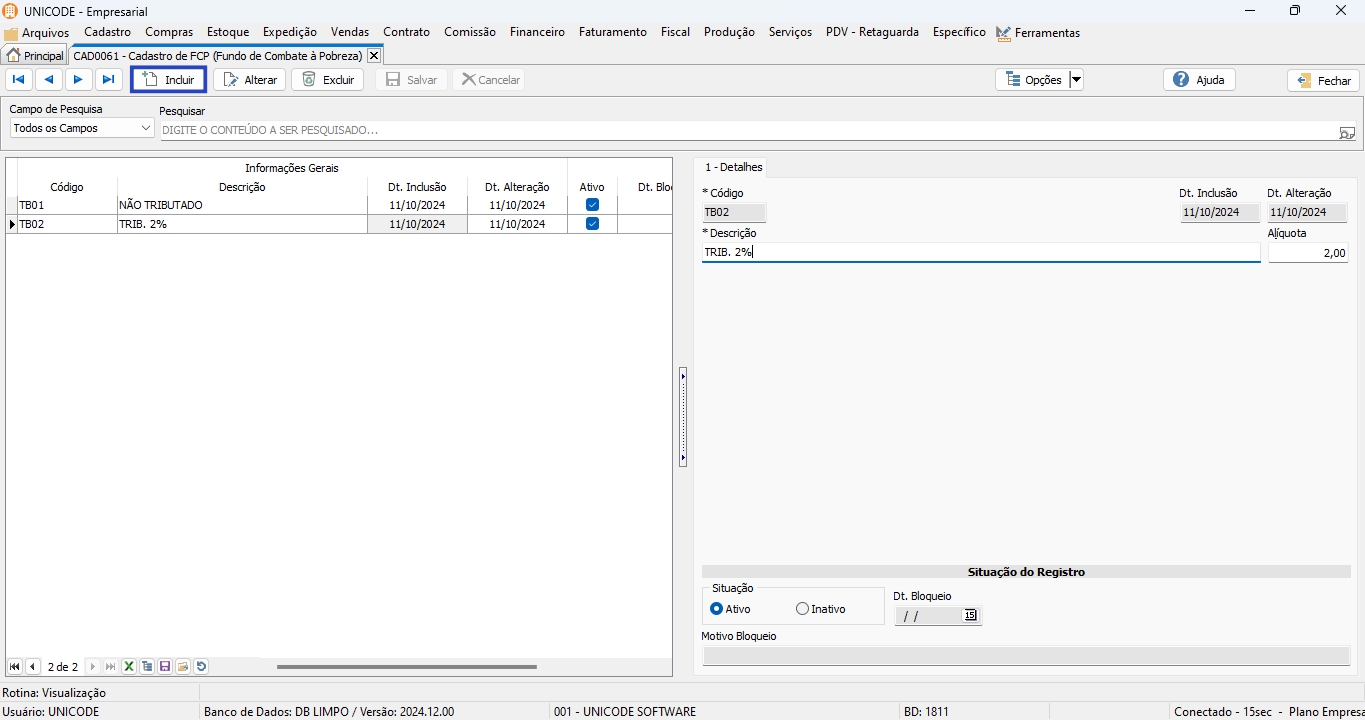Viewport: 1365px width, 720px height.
Task: Click the search icon in Pesquisar field
Action: 1346,131
